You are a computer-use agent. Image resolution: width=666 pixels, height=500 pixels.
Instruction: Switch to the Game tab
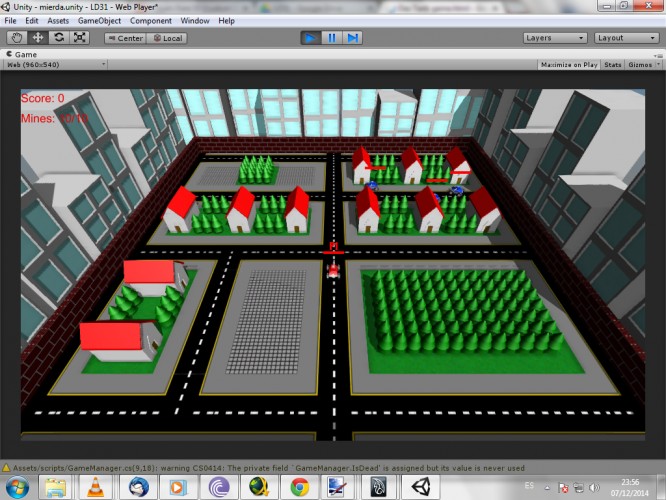tap(22, 54)
